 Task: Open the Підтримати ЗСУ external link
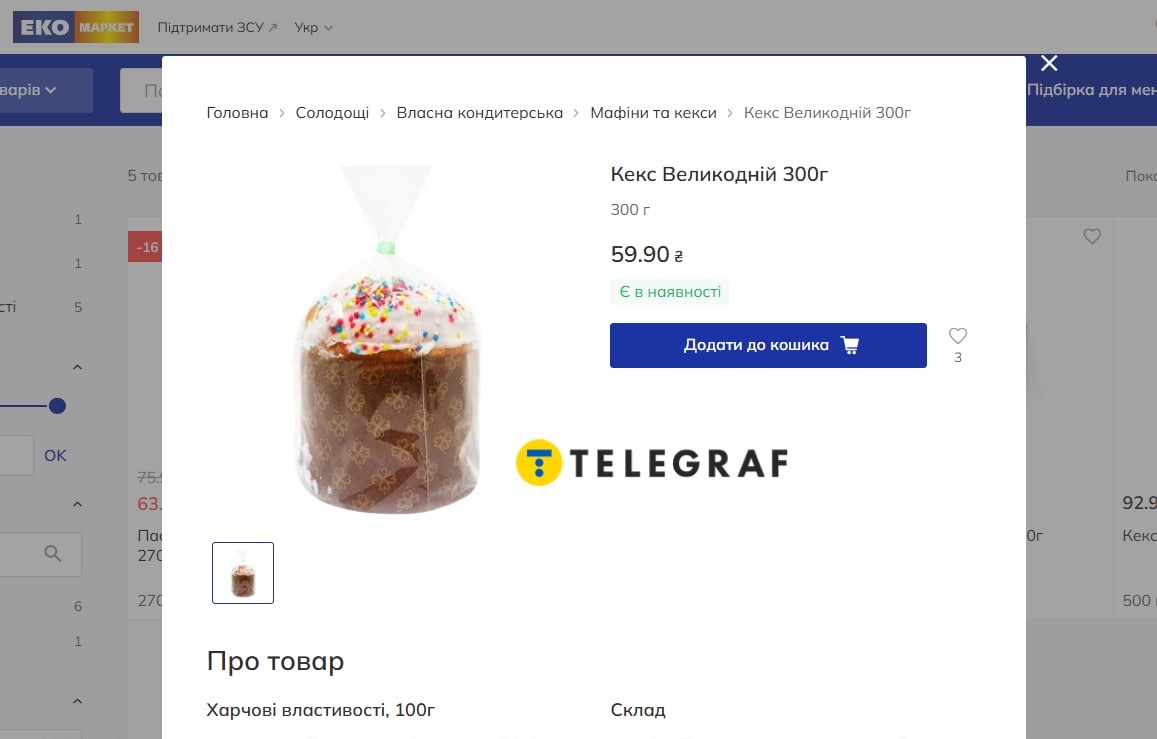point(217,27)
